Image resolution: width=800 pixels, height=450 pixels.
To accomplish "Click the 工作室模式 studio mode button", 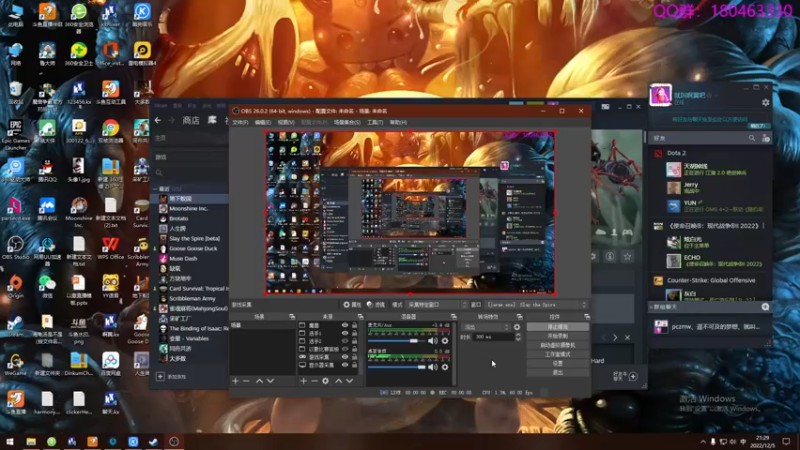I will [x=558, y=354].
